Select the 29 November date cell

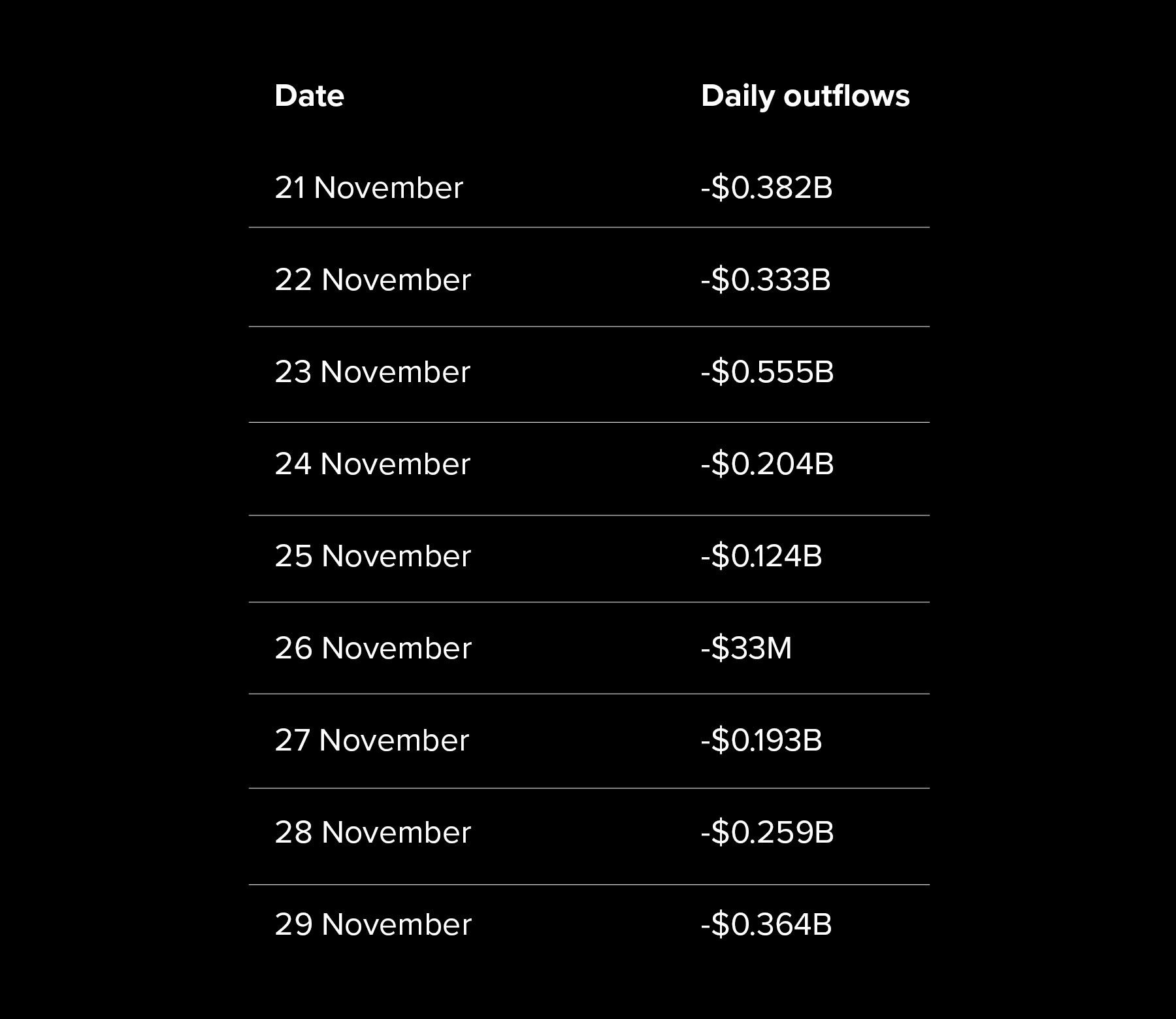[372, 925]
